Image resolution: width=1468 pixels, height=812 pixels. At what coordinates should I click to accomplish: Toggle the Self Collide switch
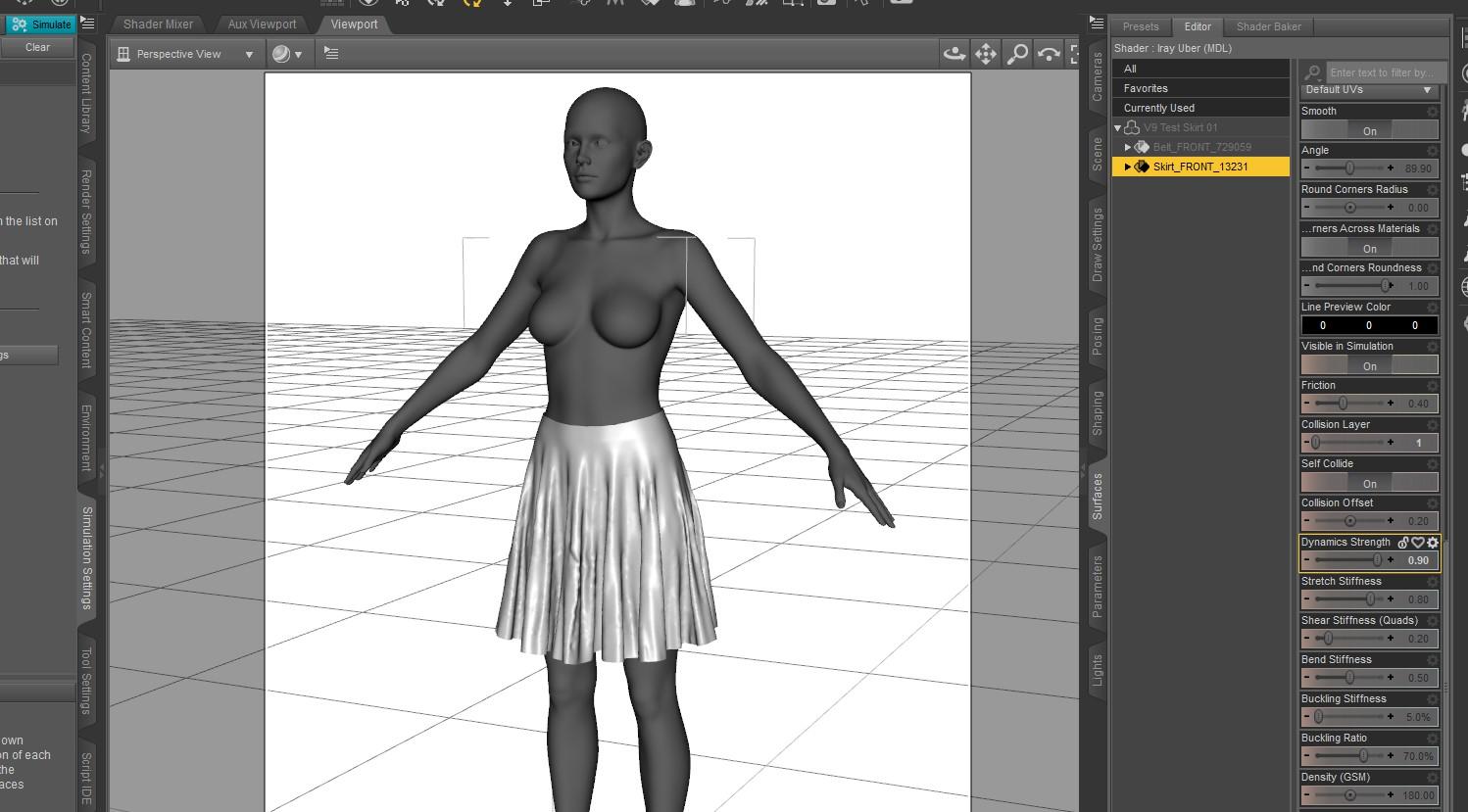click(1369, 483)
